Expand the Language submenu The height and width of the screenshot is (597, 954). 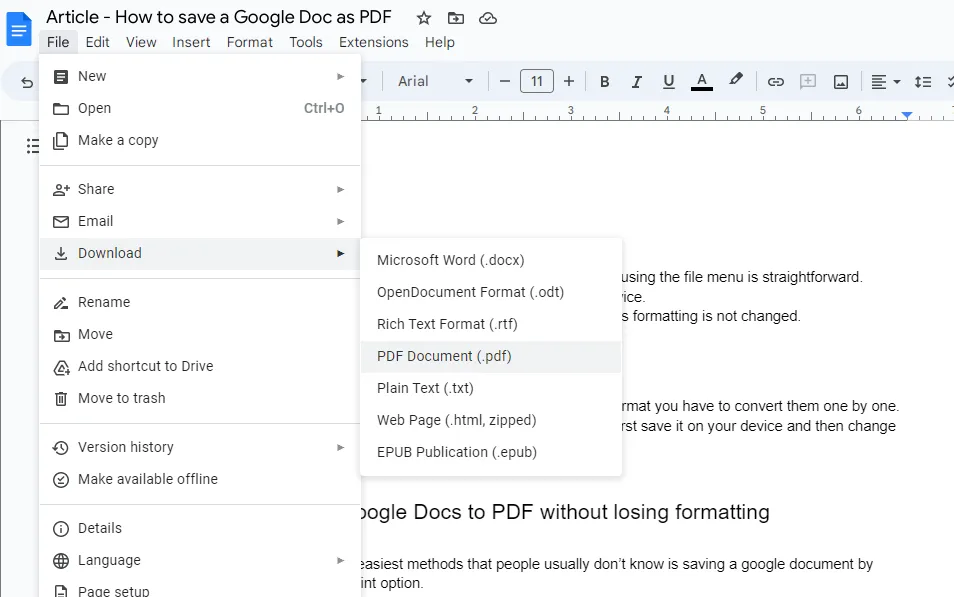pyautogui.click(x=200, y=560)
